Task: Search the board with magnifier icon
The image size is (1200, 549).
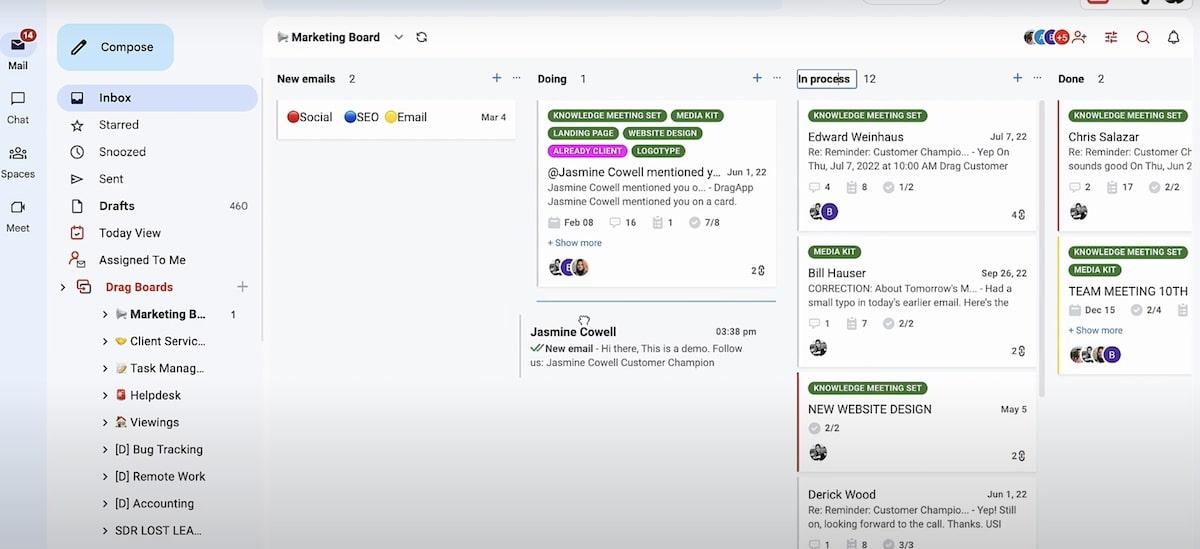Action: [1143, 37]
